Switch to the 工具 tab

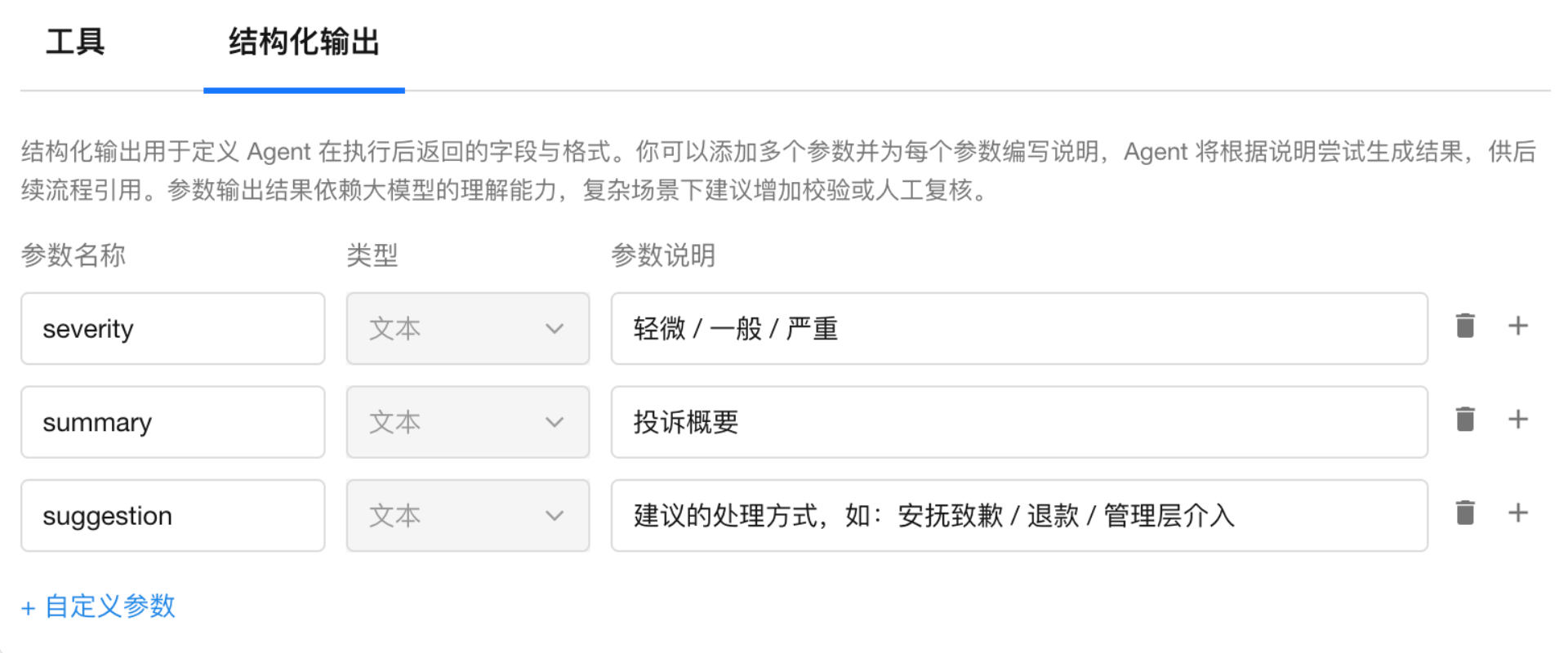pos(75,42)
